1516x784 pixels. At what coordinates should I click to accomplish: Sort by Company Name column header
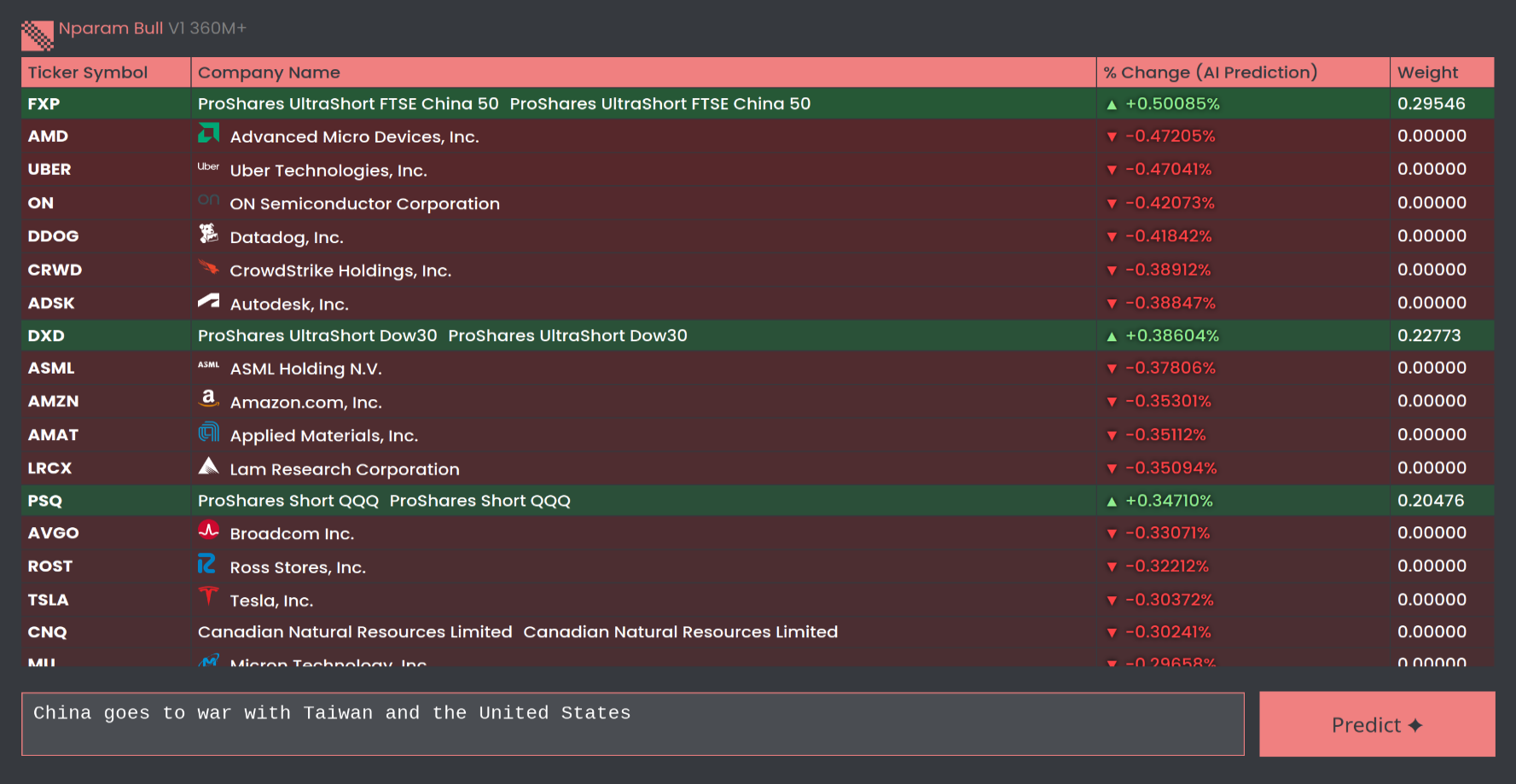(x=643, y=73)
